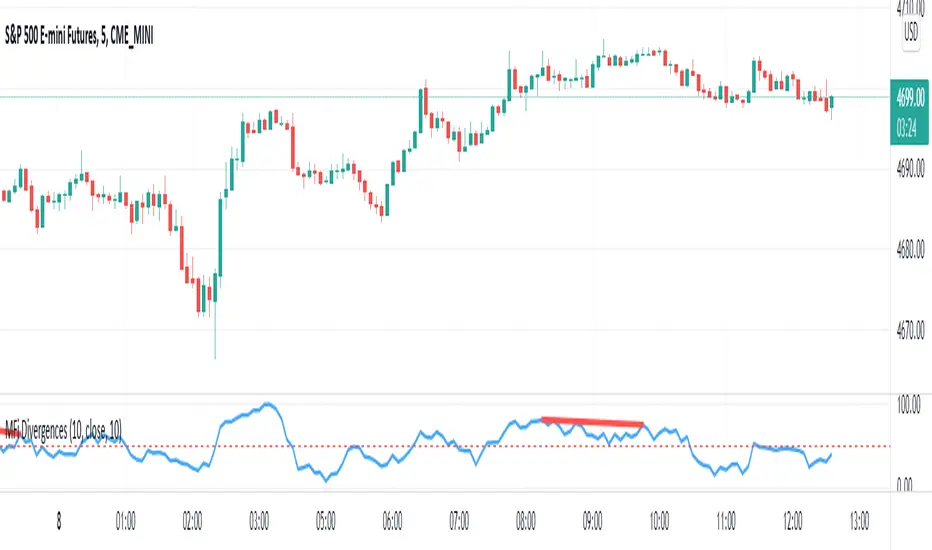This screenshot has height=550, width=932.
Task: Click the 12:00 time axis label
Action: click(x=792, y=520)
